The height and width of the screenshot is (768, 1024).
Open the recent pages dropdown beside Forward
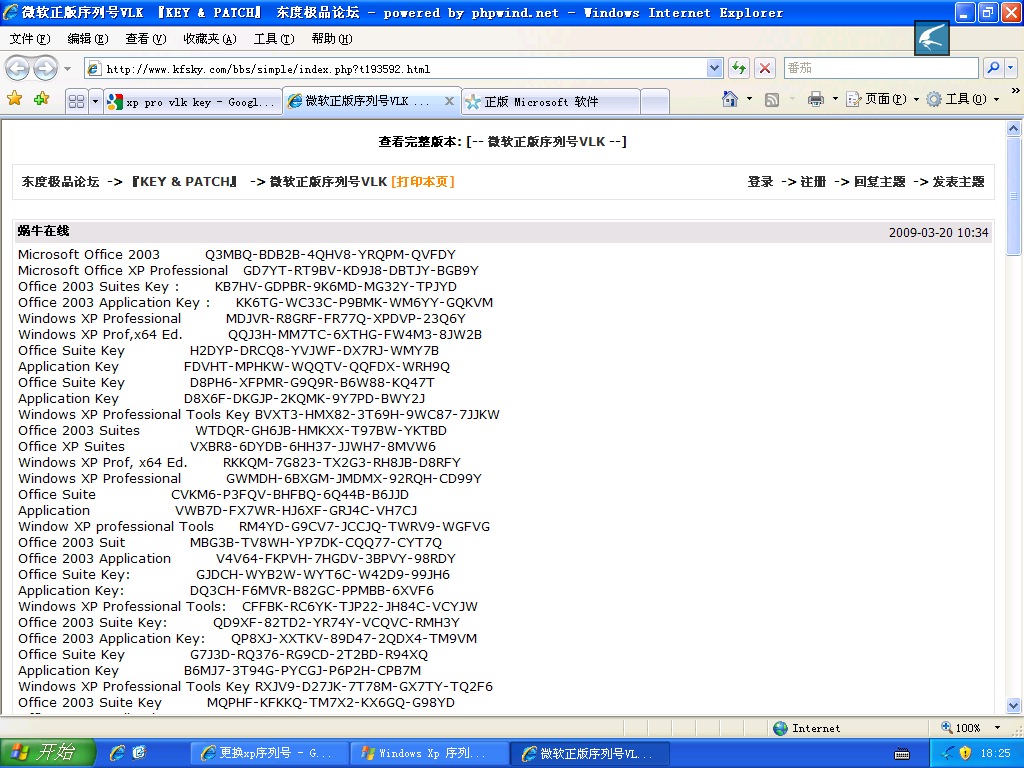coord(67,68)
